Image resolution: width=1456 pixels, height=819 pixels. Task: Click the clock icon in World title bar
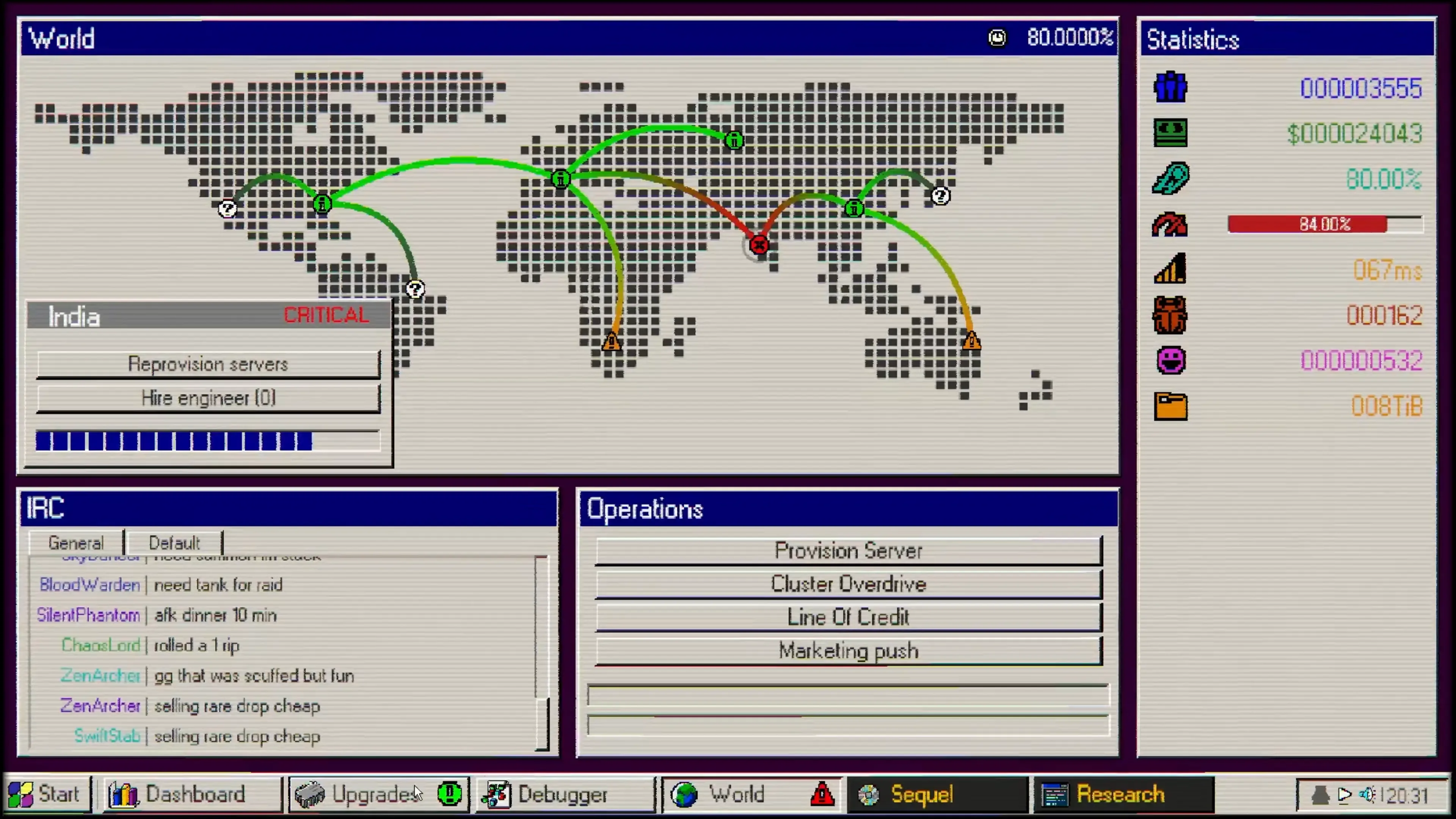pos(997,38)
